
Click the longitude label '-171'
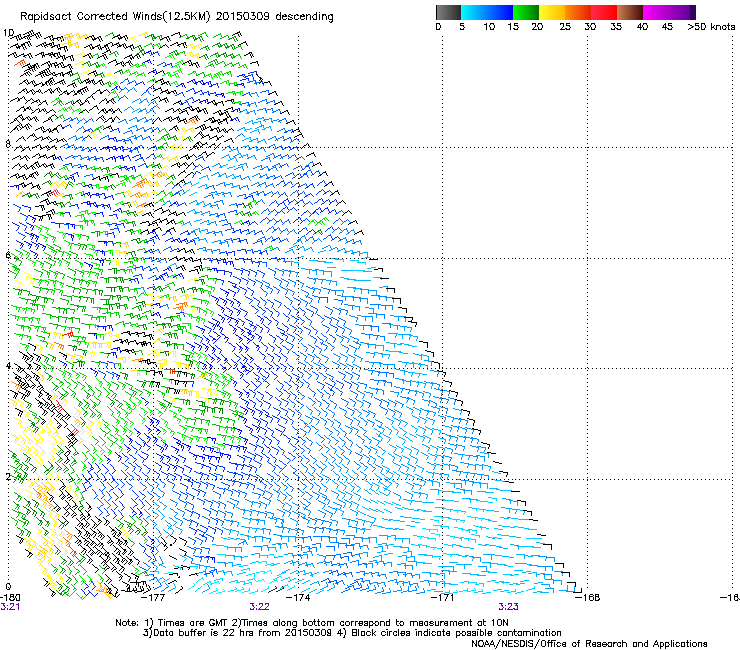coord(443,597)
